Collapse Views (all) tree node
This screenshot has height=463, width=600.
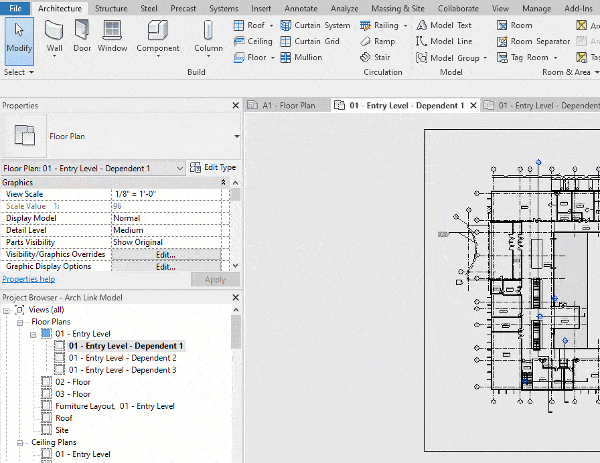6,310
